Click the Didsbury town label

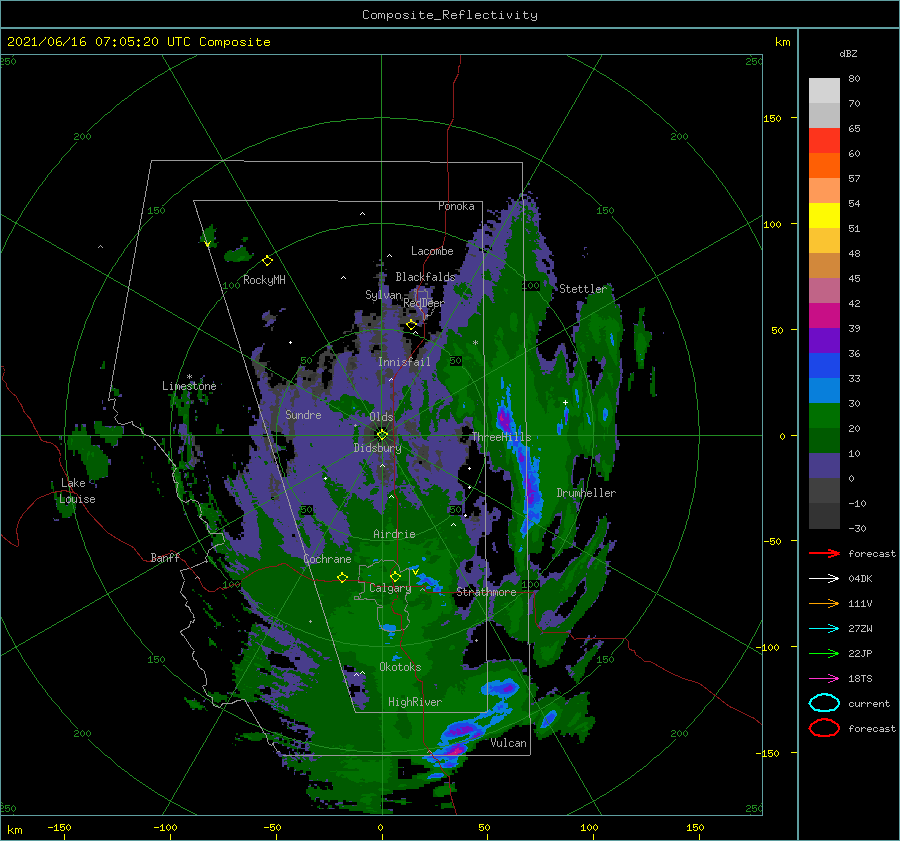click(377, 448)
